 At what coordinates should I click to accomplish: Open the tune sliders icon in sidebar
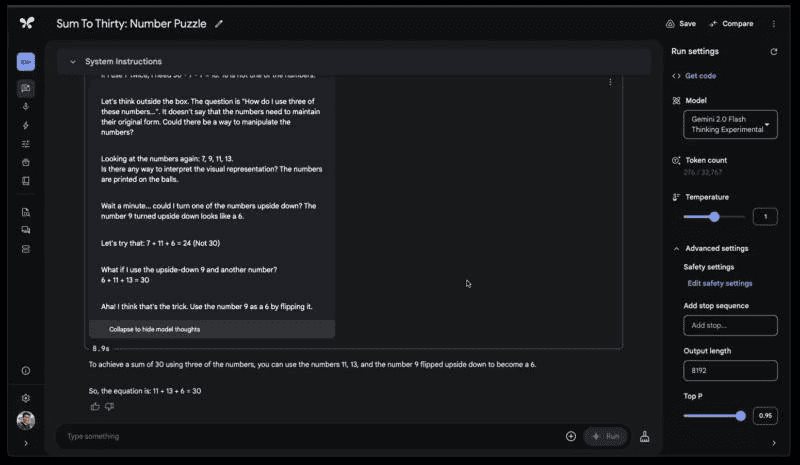pyautogui.click(x=26, y=144)
